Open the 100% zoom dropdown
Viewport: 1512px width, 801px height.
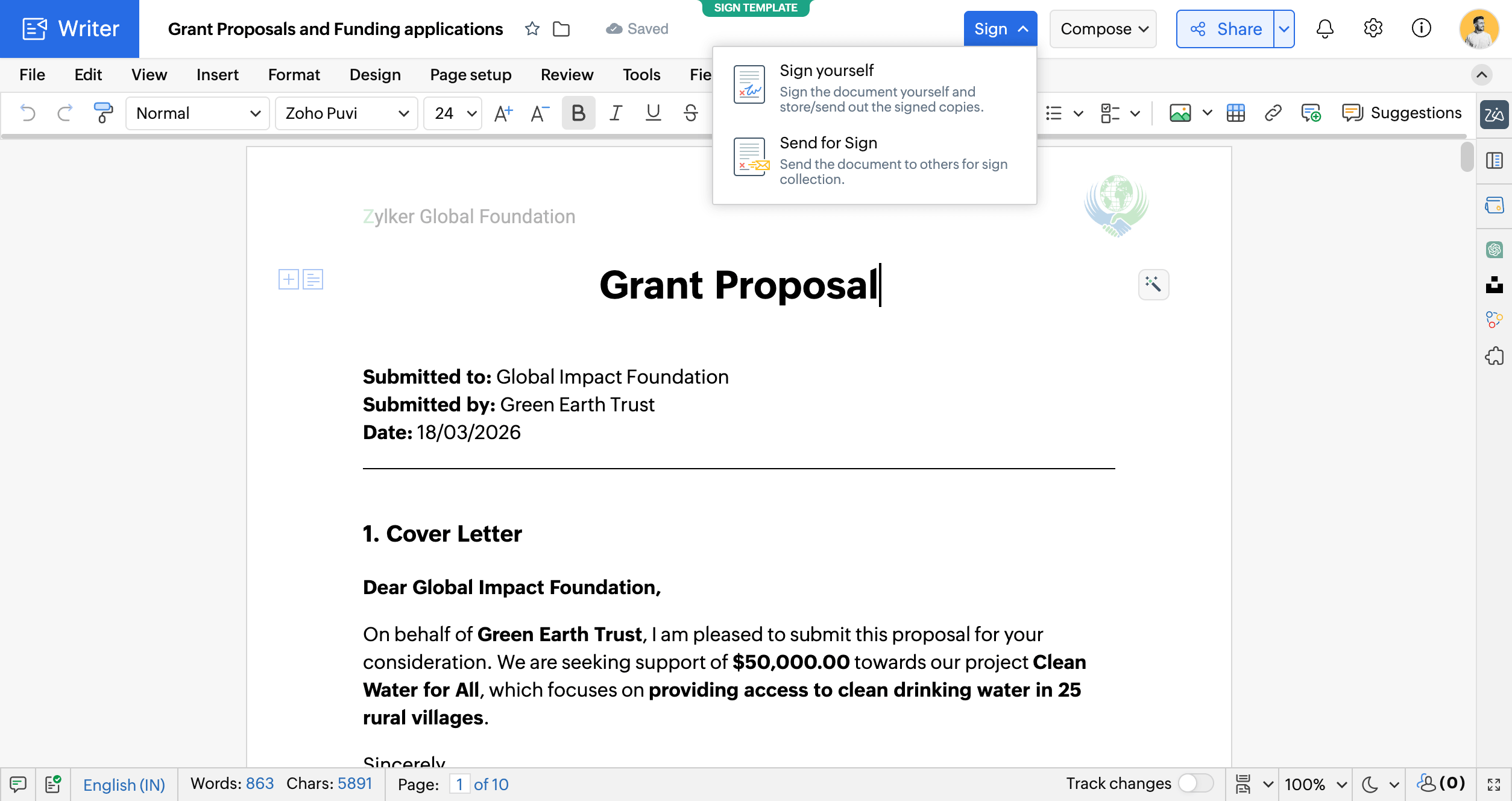[1315, 784]
